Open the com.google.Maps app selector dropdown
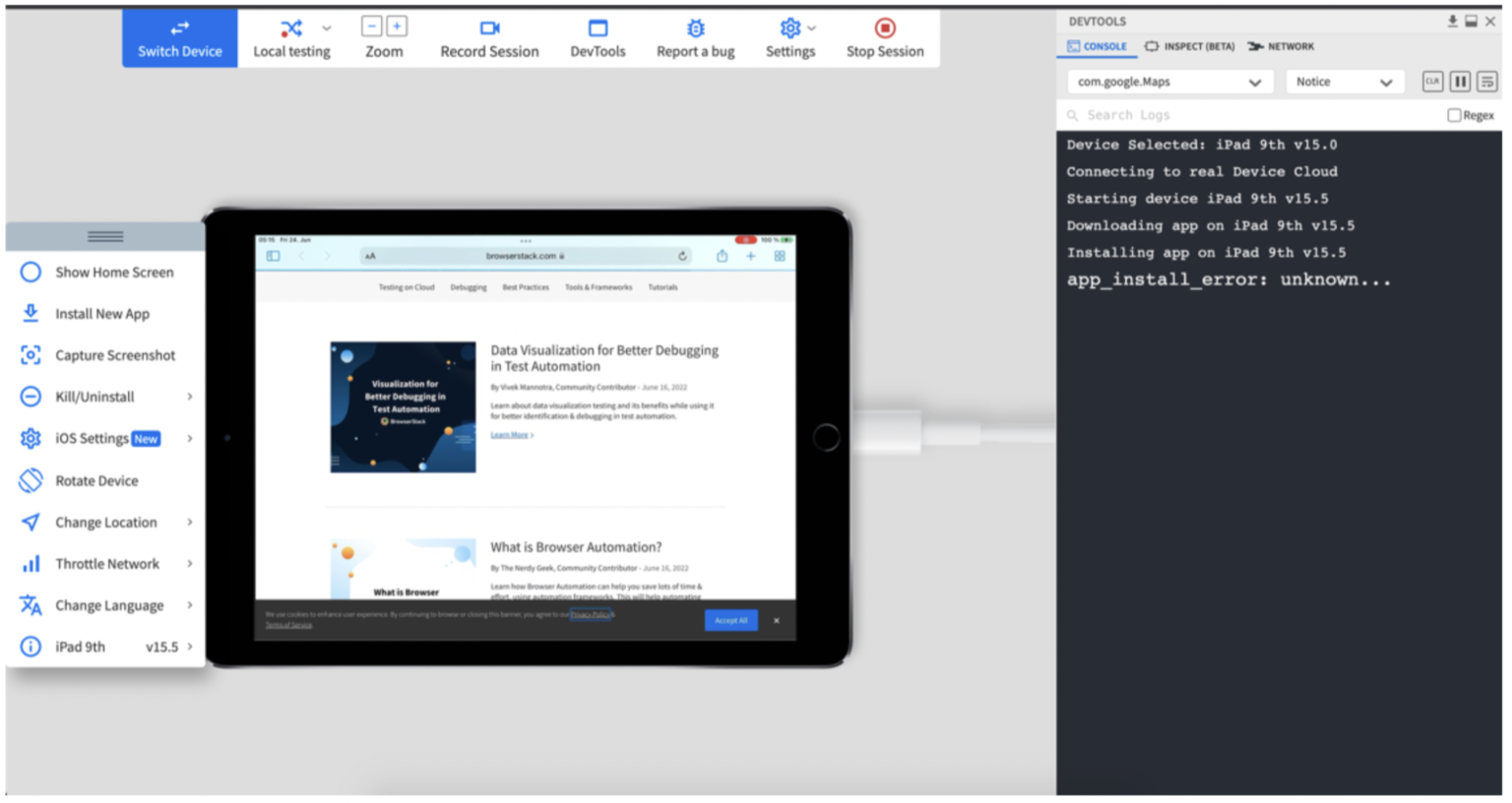 (1169, 83)
